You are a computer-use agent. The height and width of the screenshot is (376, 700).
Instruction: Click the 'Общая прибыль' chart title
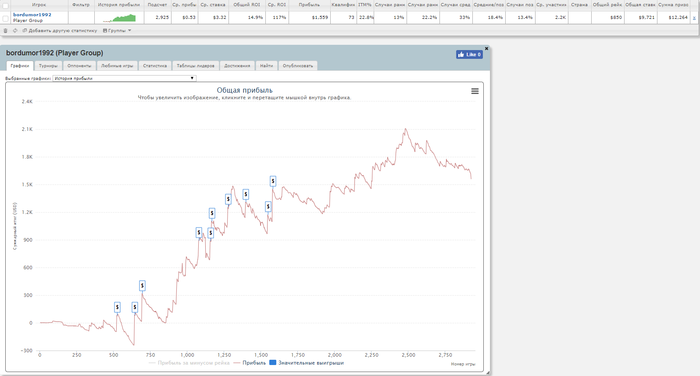(245, 90)
